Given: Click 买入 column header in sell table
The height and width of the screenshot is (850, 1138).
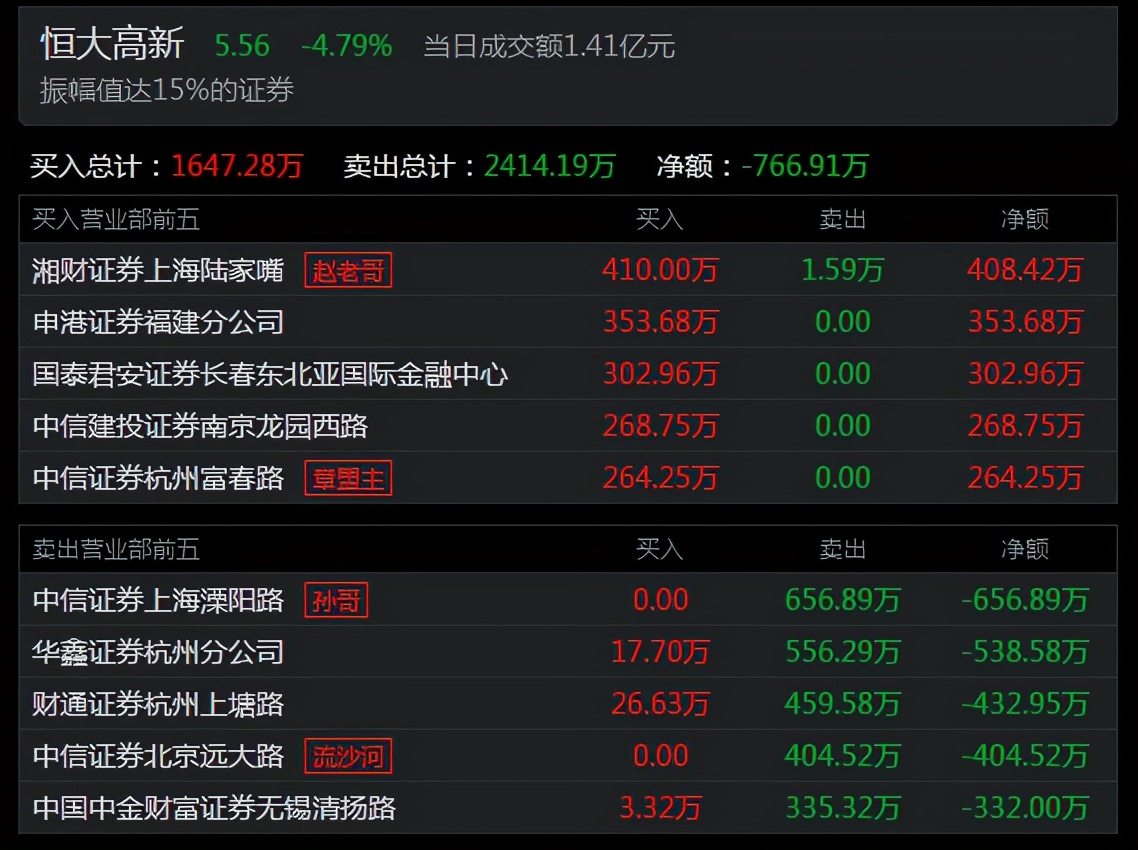Looking at the screenshot, I should (x=660, y=549).
